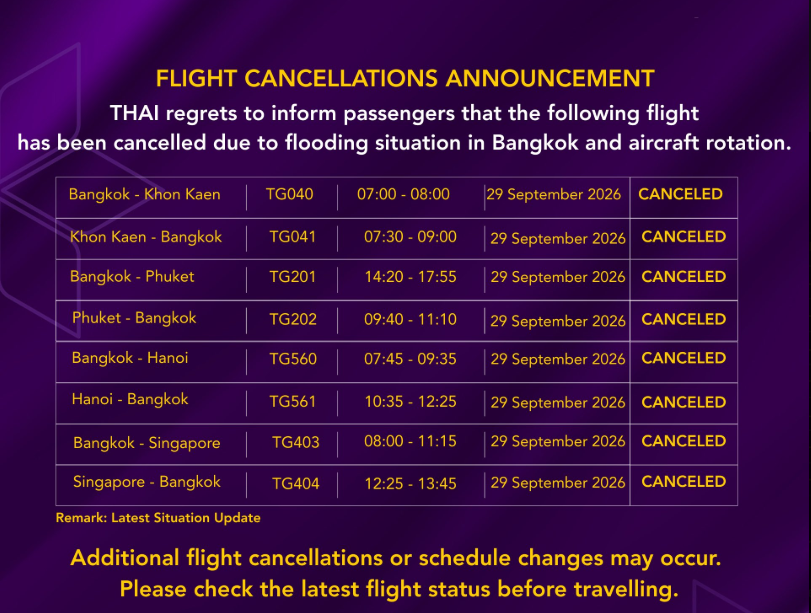Click the date for flight TG561
This screenshot has width=811, height=613.
tap(558, 402)
